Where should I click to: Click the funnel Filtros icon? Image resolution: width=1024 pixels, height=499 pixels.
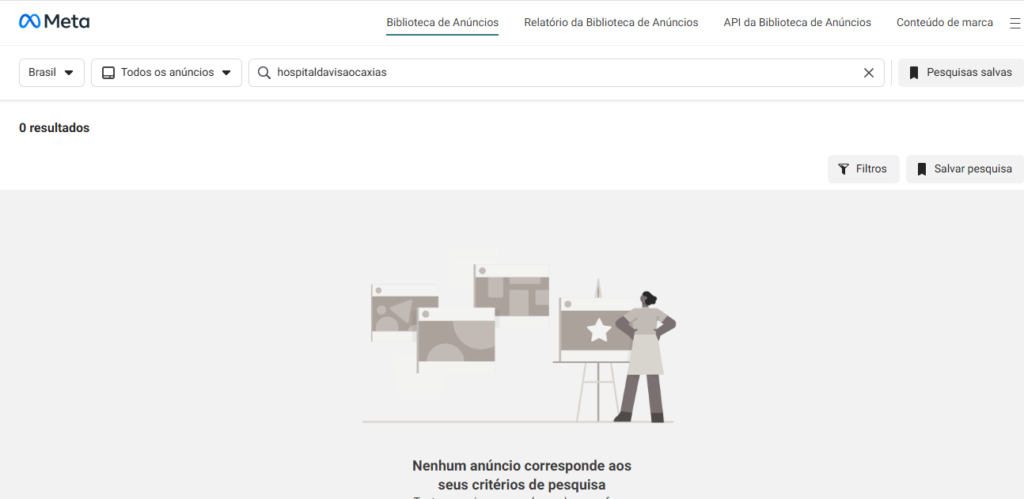(844, 169)
